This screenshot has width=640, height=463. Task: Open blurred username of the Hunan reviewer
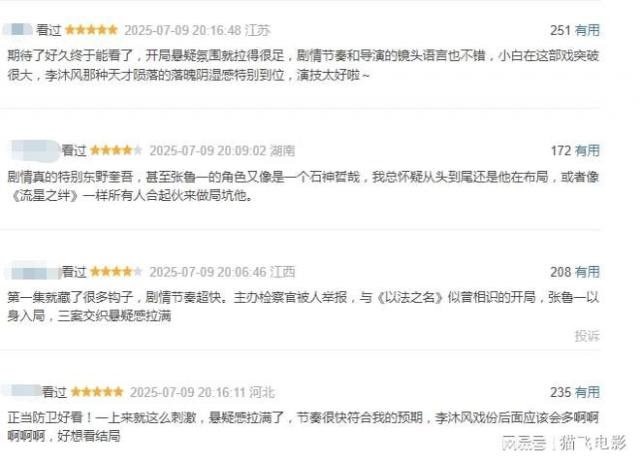34,150
